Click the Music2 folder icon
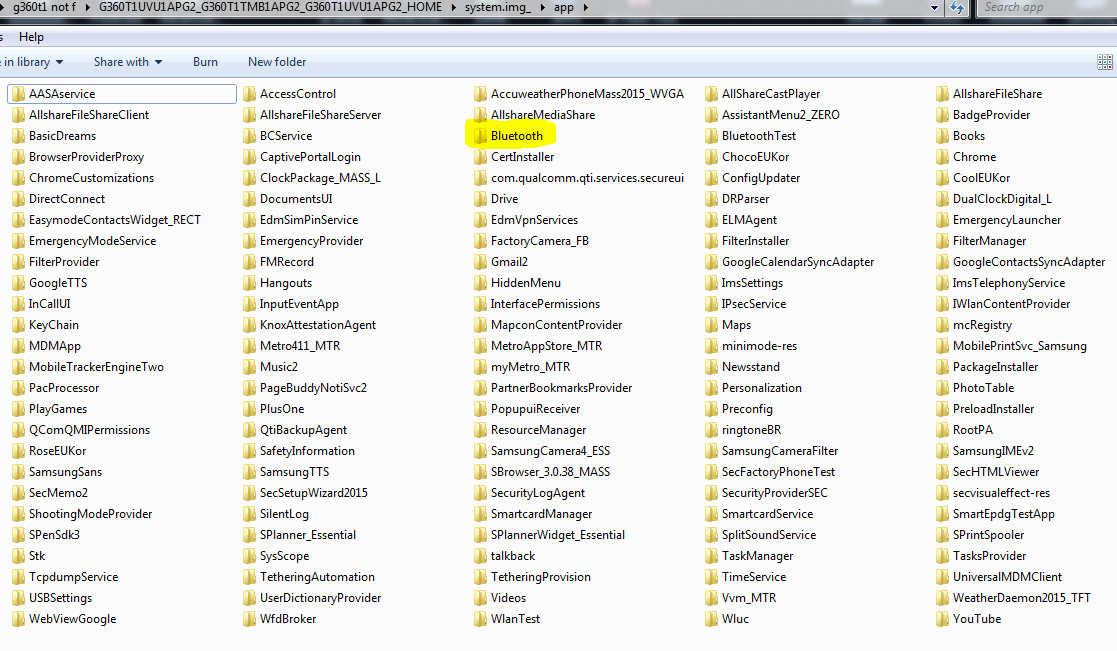This screenshot has height=651, width=1117. (249, 367)
